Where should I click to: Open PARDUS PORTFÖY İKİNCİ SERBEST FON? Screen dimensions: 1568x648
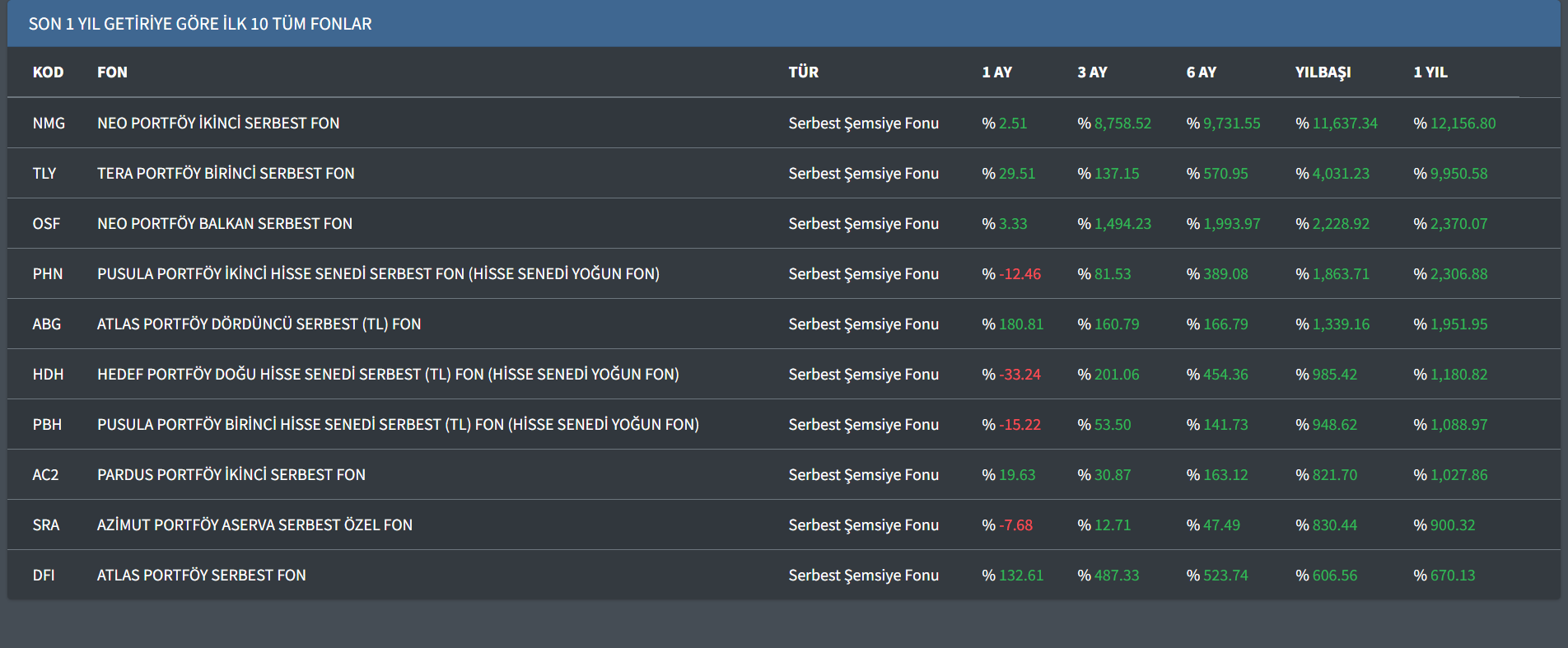231,475
